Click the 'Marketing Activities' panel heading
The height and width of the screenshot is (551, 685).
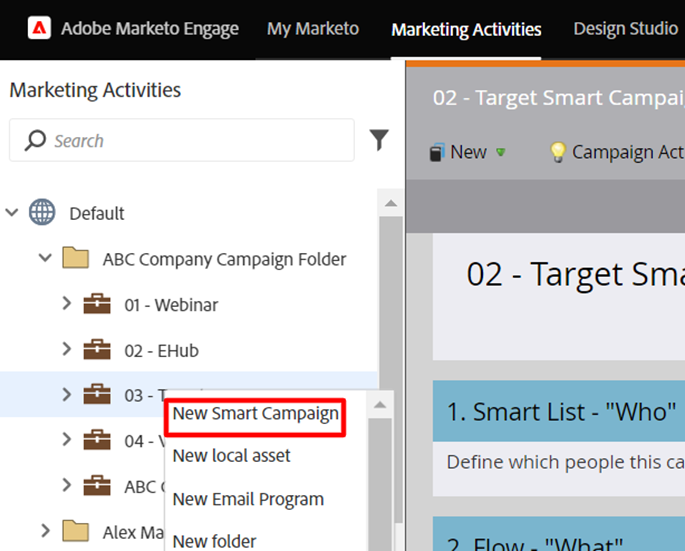pyautogui.click(x=95, y=90)
